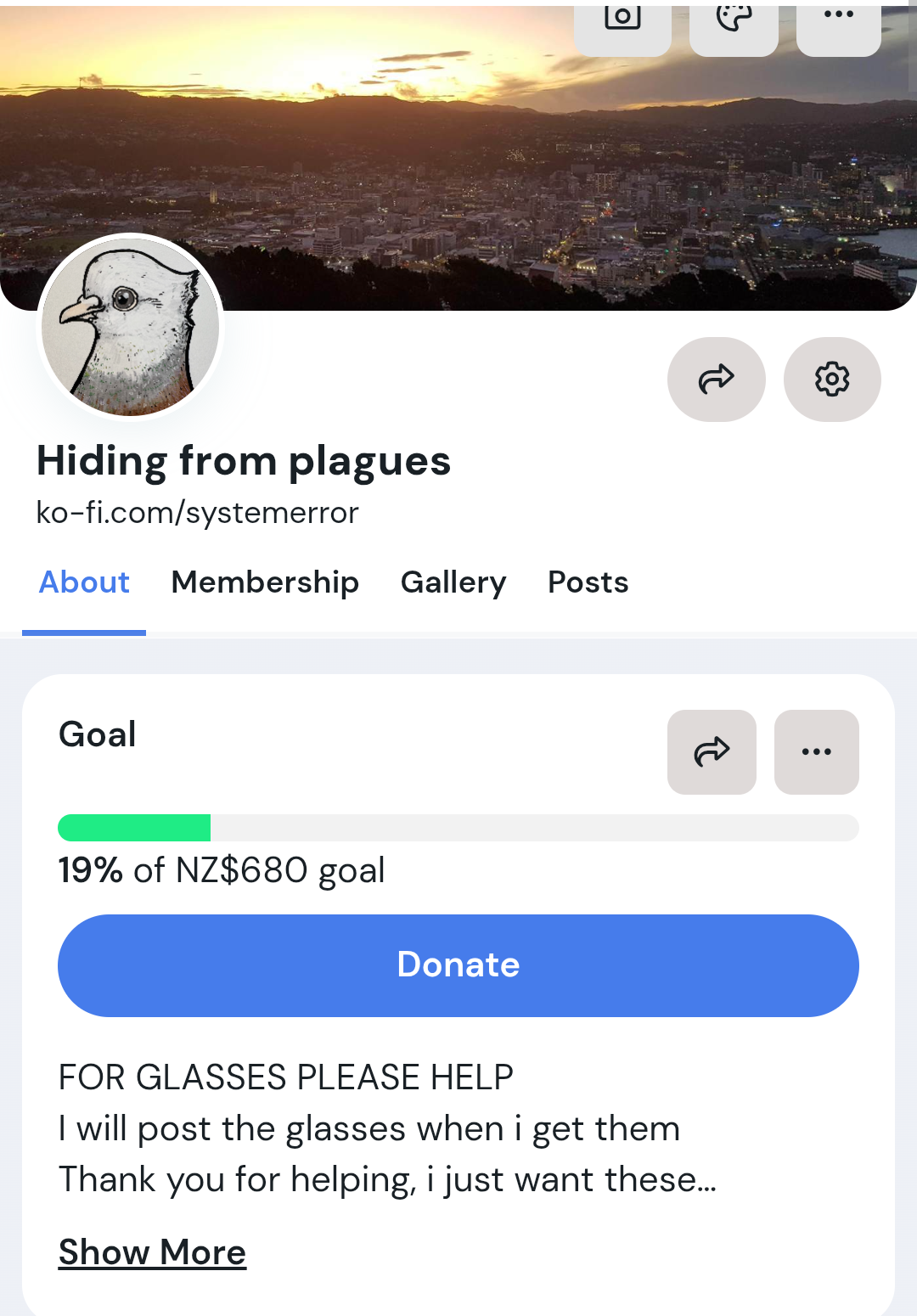Switch to the Membership tab
917x1316 pixels.
265,582
